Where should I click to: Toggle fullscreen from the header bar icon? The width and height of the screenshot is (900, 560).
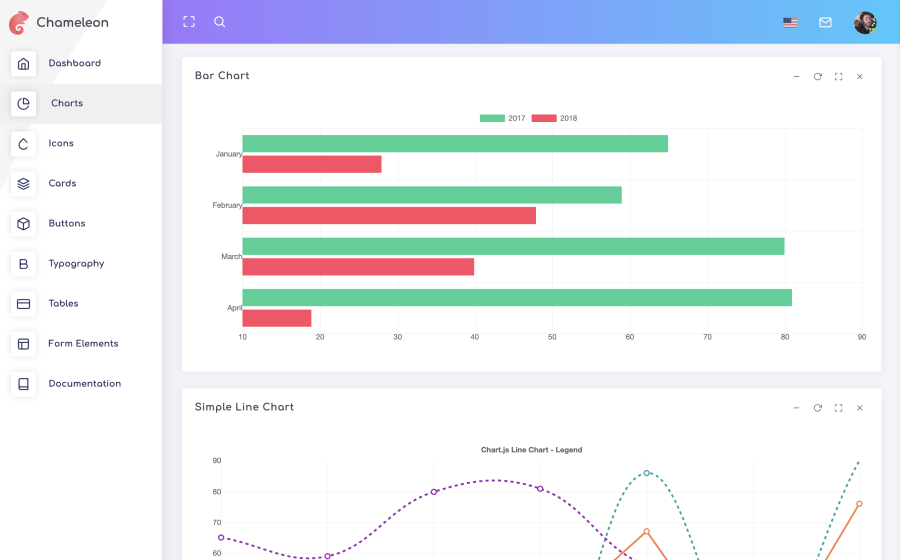(189, 22)
